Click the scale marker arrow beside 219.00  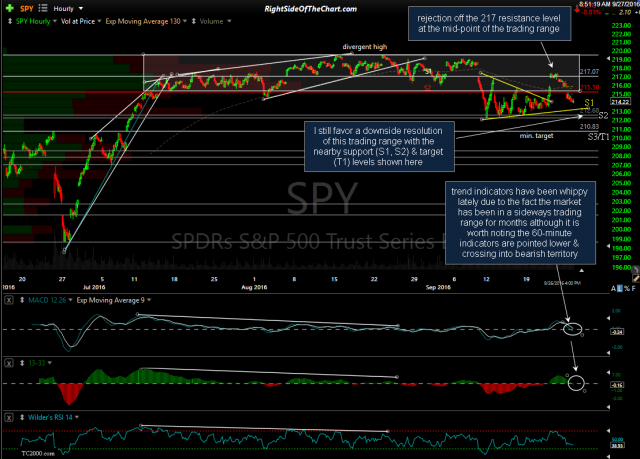(609, 60)
